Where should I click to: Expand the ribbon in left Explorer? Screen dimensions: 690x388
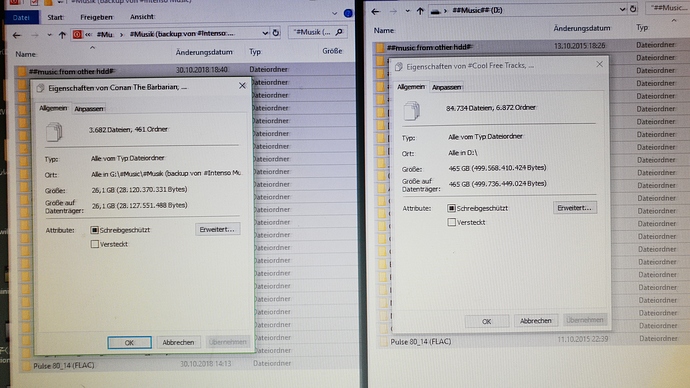coord(334,14)
